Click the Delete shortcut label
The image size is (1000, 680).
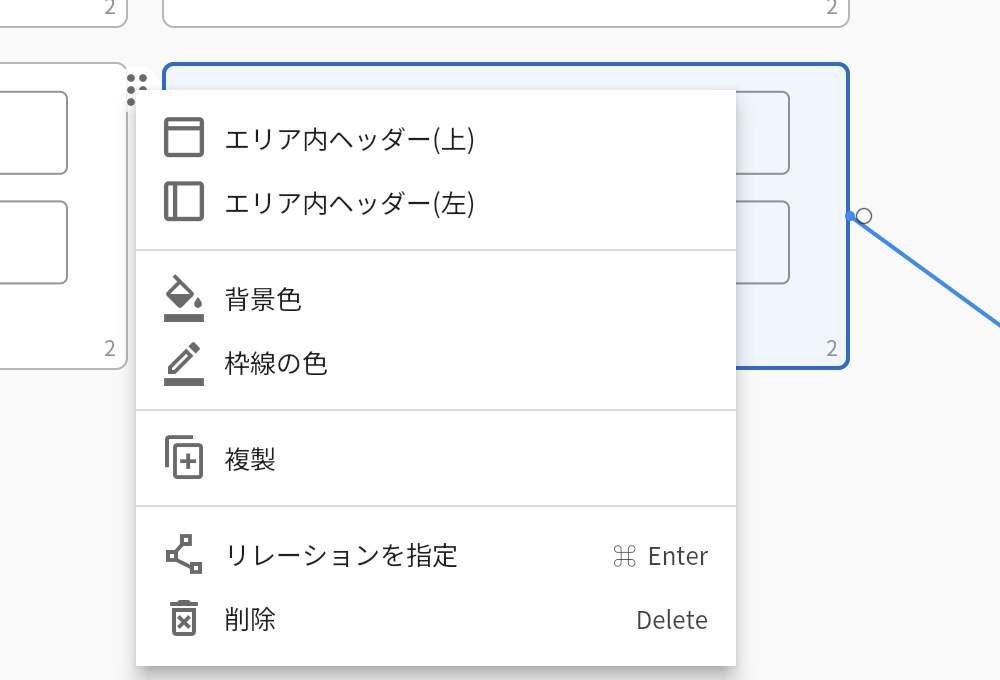672,620
